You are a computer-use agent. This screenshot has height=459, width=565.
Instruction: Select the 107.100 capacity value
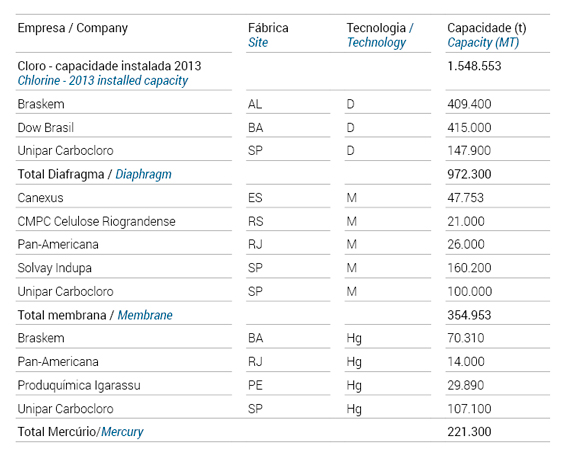pos(469,409)
